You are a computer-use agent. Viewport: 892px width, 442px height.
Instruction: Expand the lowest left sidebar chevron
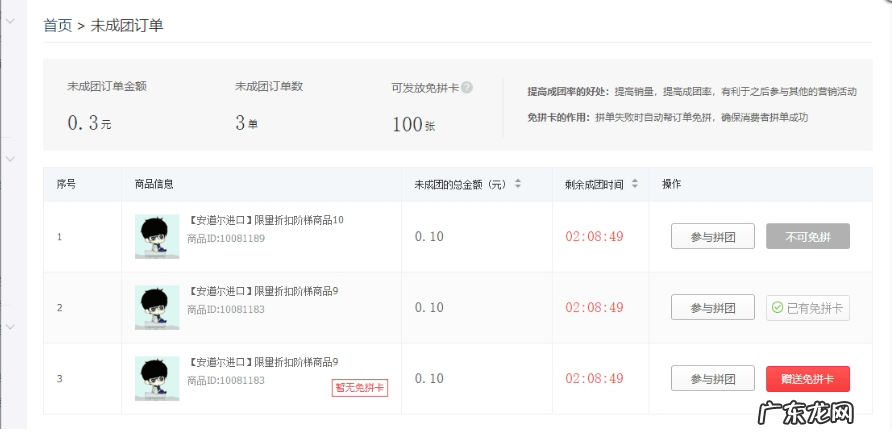click(10, 326)
